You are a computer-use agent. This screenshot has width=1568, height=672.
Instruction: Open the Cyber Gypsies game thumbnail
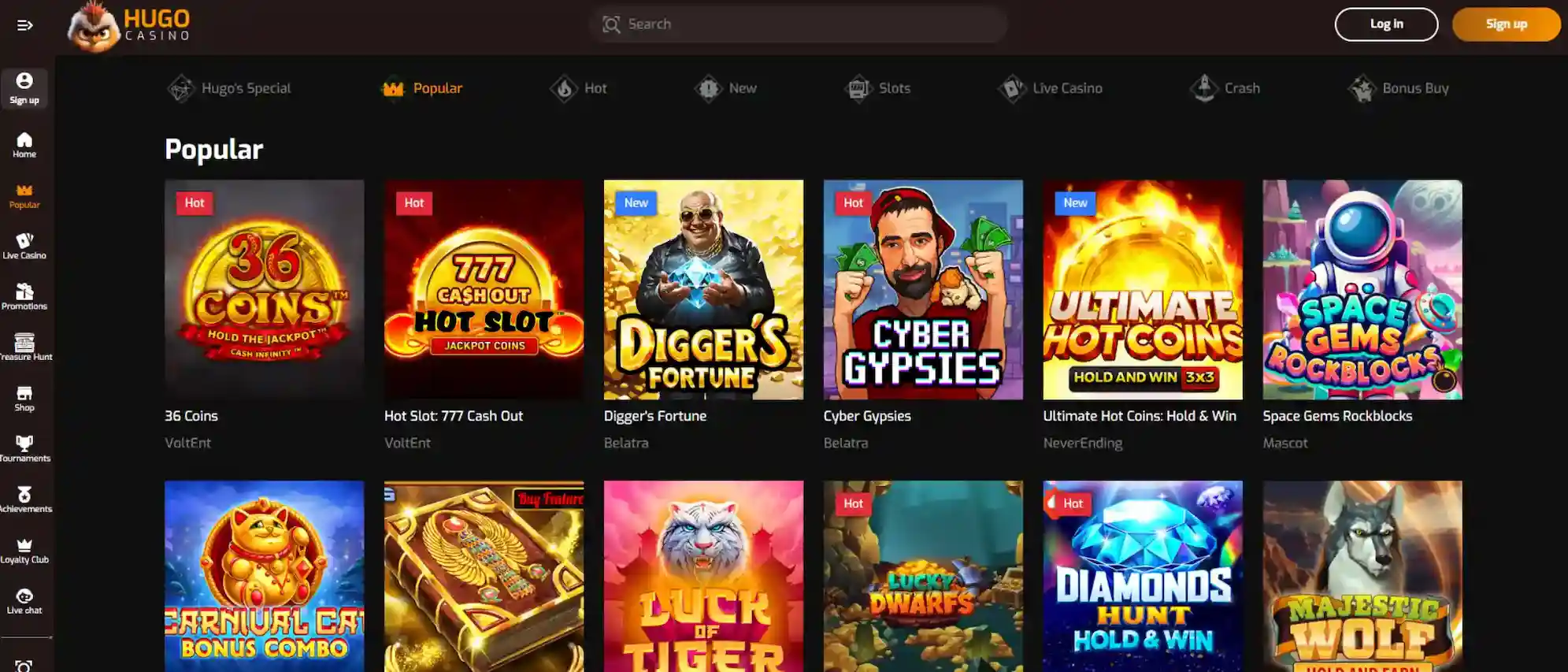point(923,289)
